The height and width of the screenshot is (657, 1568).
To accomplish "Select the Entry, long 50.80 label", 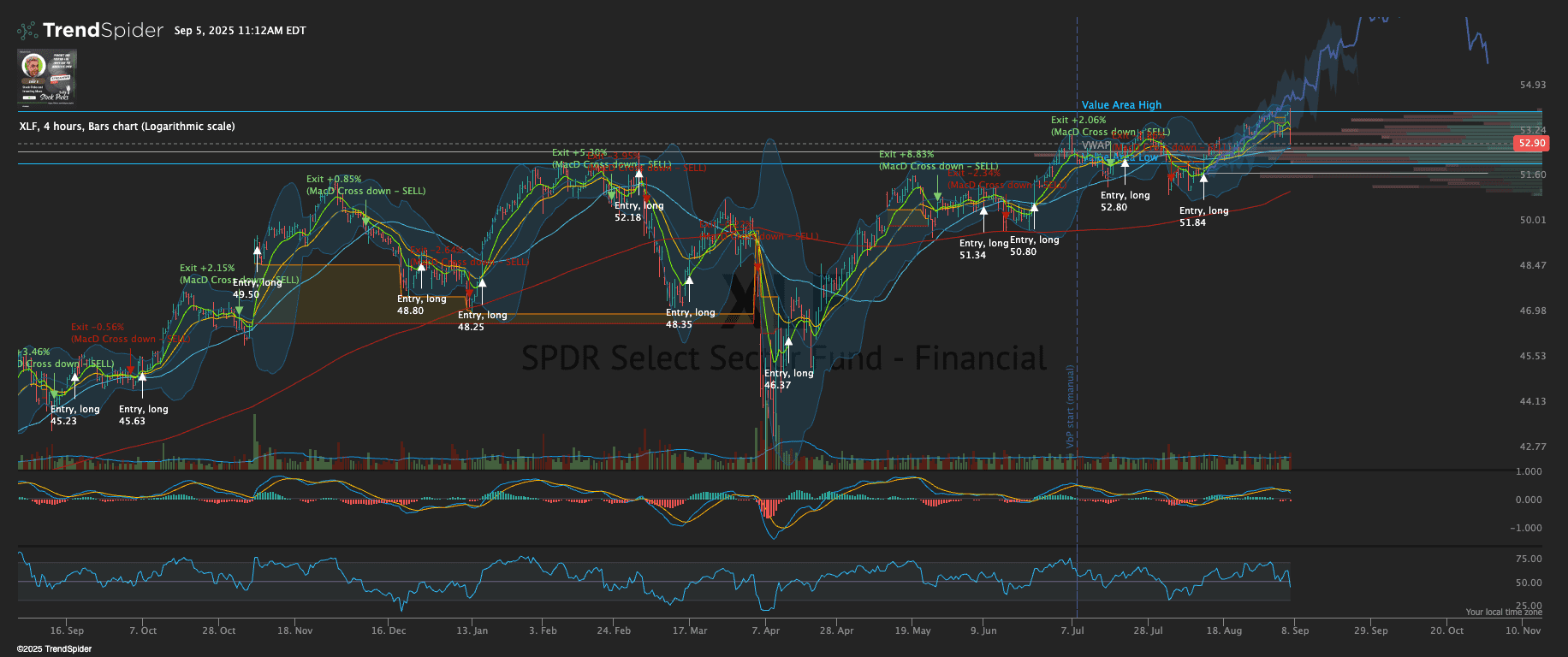I will click(1035, 246).
